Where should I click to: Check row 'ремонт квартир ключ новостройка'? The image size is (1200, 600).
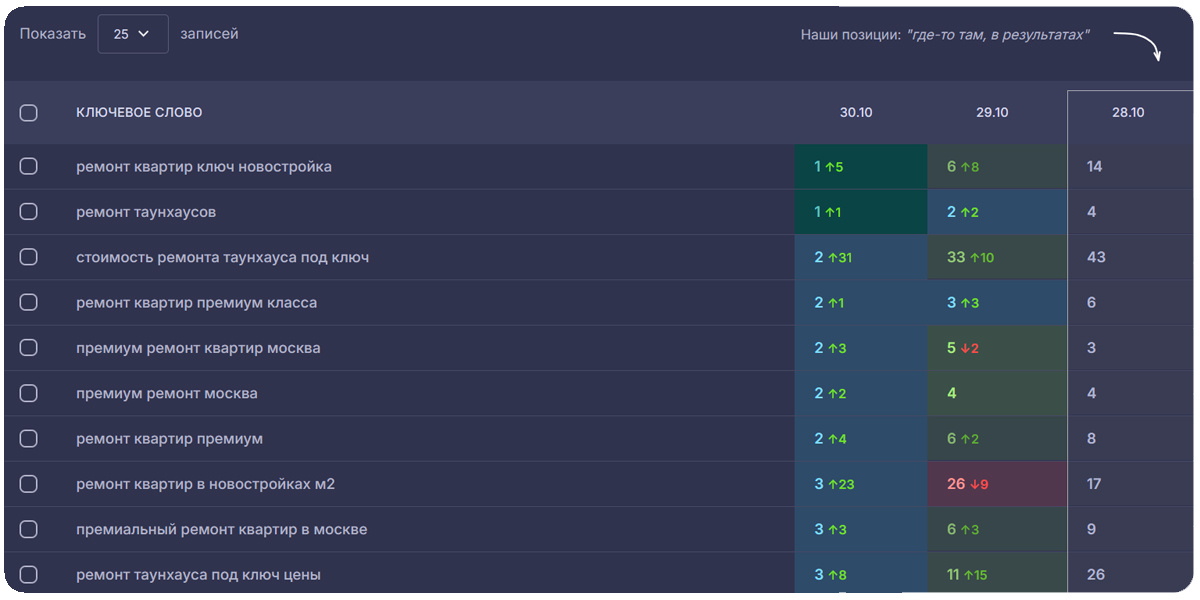tap(29, 166)
